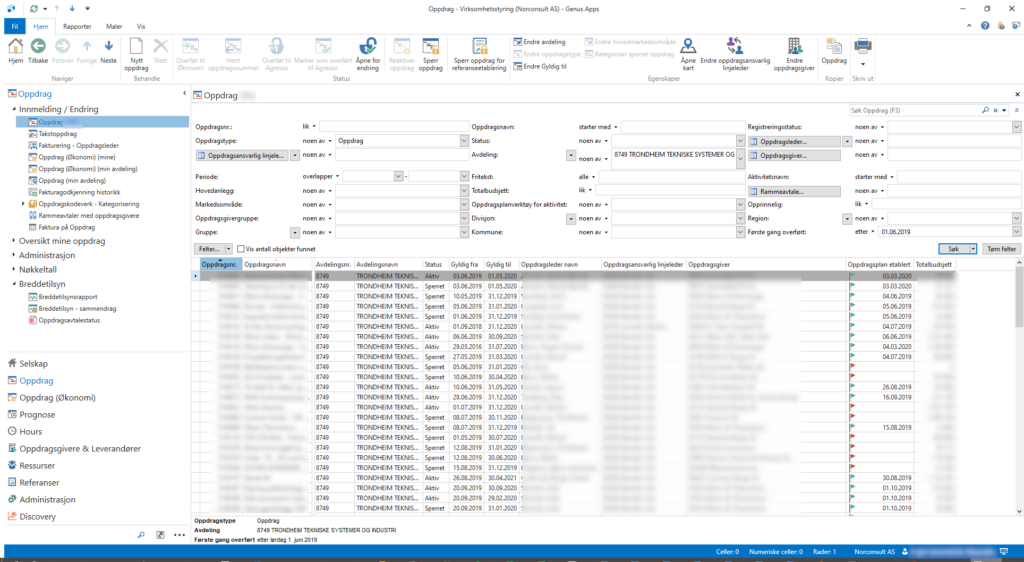Go back with the Tilbake arrow icon
The width and height of the screenshot is (1024, 562).
(38, 46)
